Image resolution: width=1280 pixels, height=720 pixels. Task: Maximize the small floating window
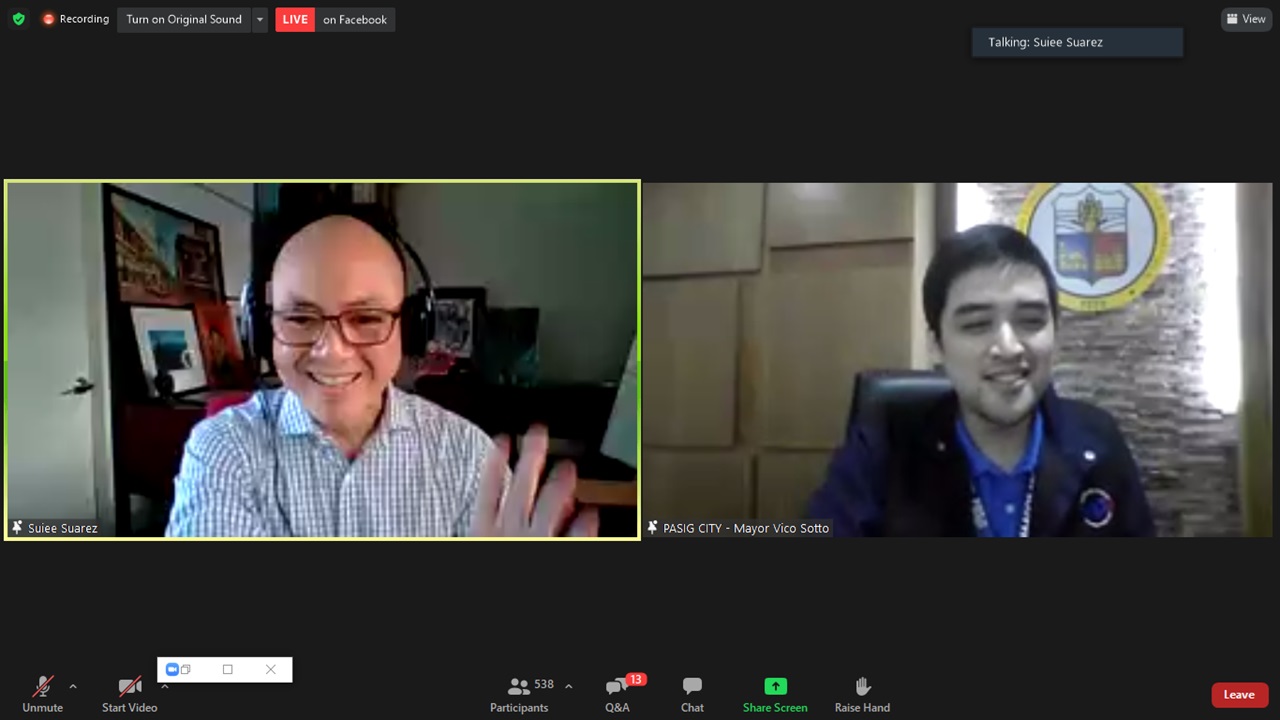tap(228, 669)
